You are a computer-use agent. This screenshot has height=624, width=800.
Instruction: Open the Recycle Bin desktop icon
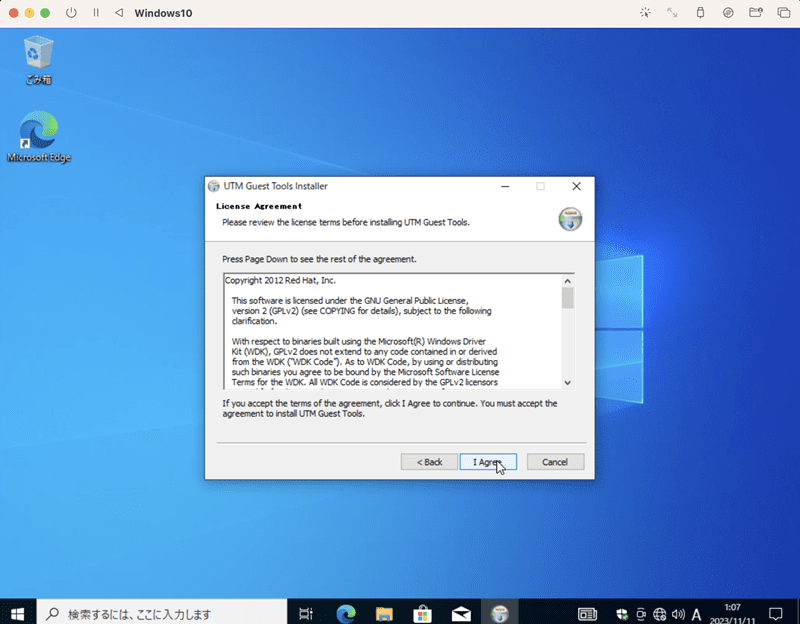38,59
